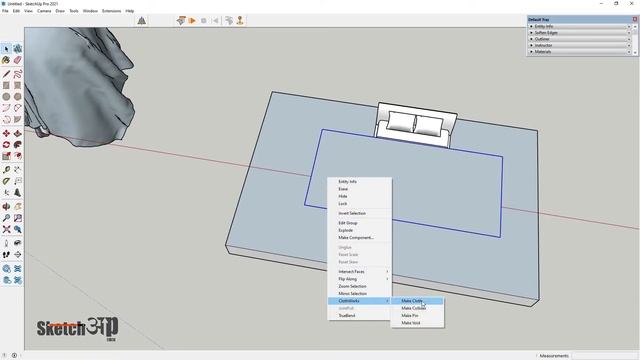
Task: Click the Measurements input box
Action: 604,356
